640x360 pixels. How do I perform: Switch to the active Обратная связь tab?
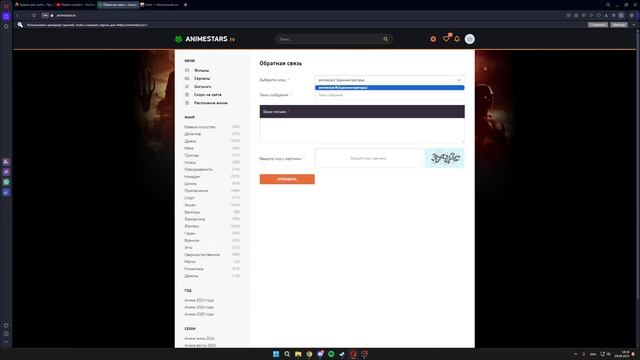point(118,5)
